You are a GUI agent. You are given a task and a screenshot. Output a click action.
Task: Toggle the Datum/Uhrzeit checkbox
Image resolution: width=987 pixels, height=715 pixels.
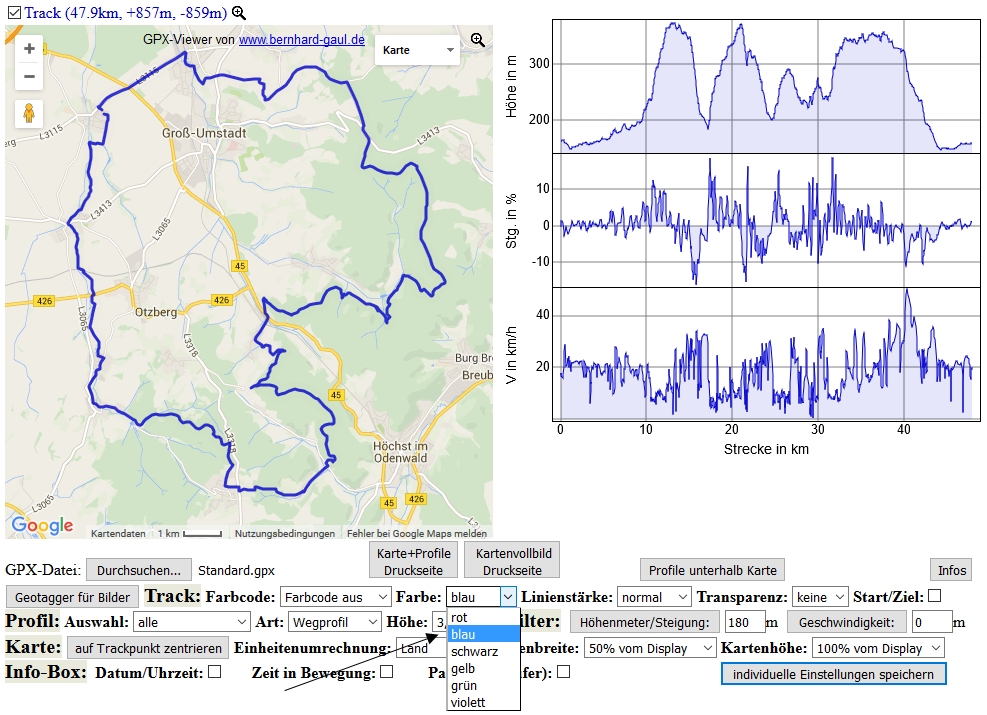(214, 672)
